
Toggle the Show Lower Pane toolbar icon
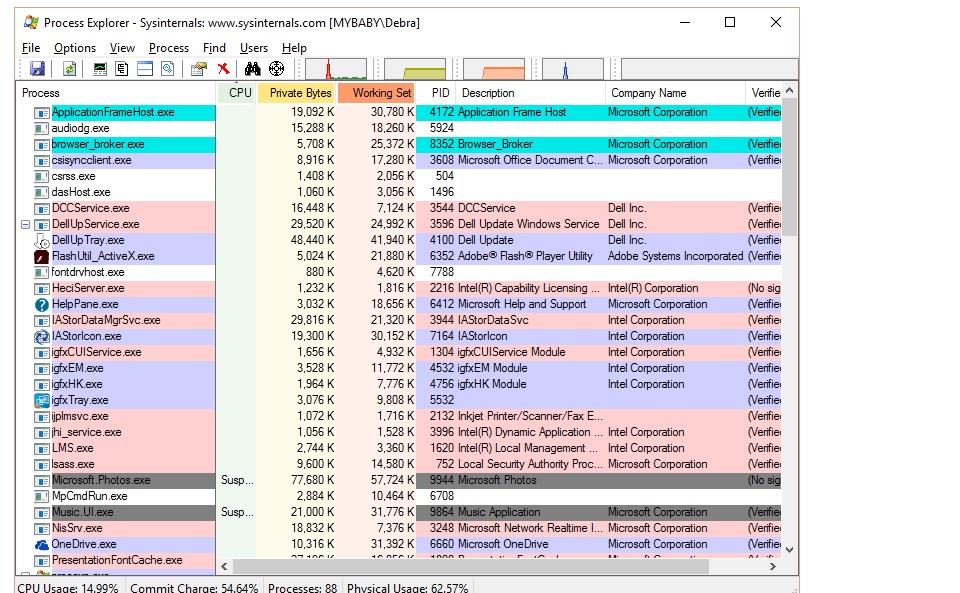click(145, 69)
